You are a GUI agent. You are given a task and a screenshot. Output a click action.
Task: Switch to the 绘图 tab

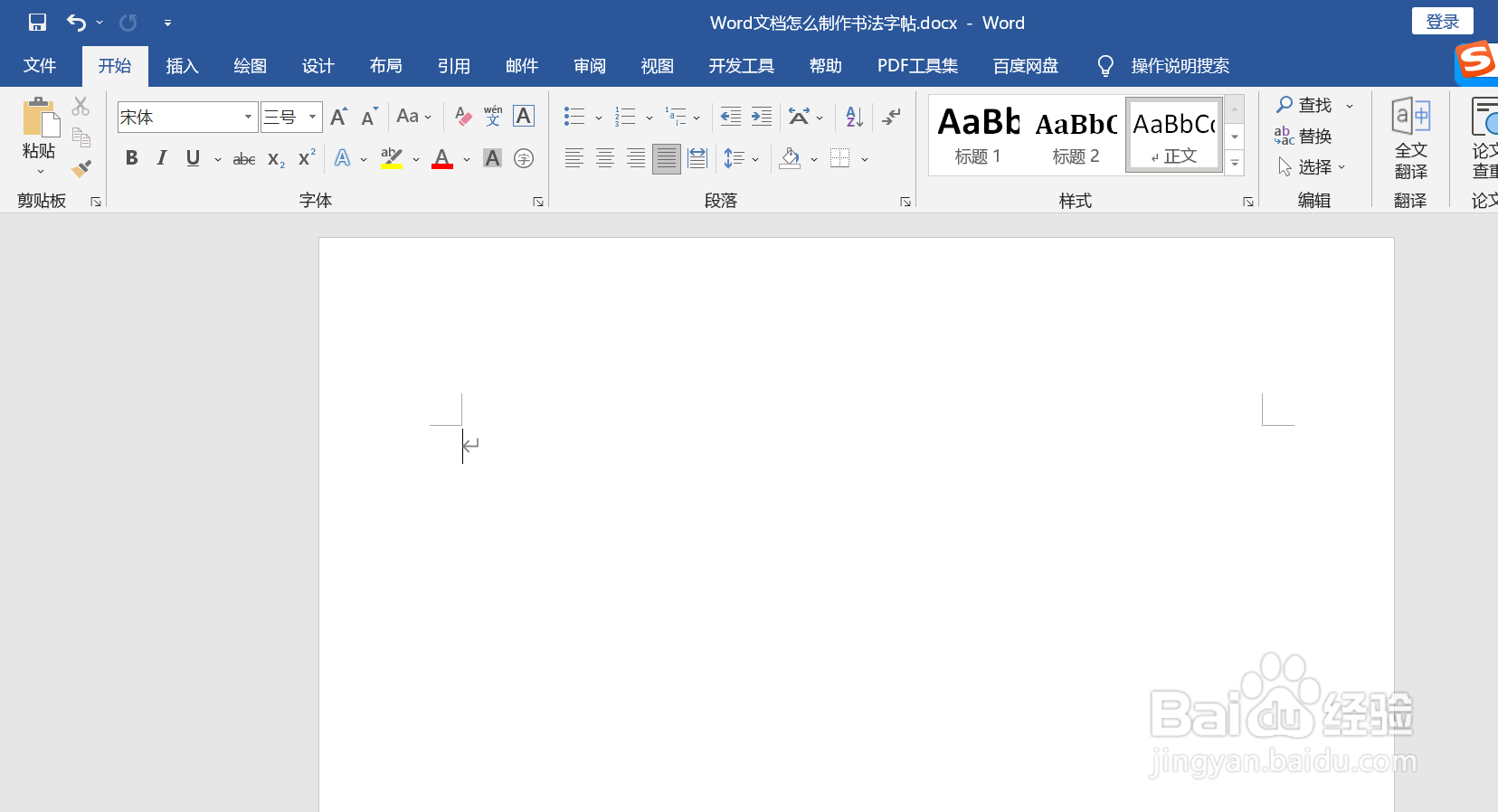pyautogui.click(x=250, y=66)
